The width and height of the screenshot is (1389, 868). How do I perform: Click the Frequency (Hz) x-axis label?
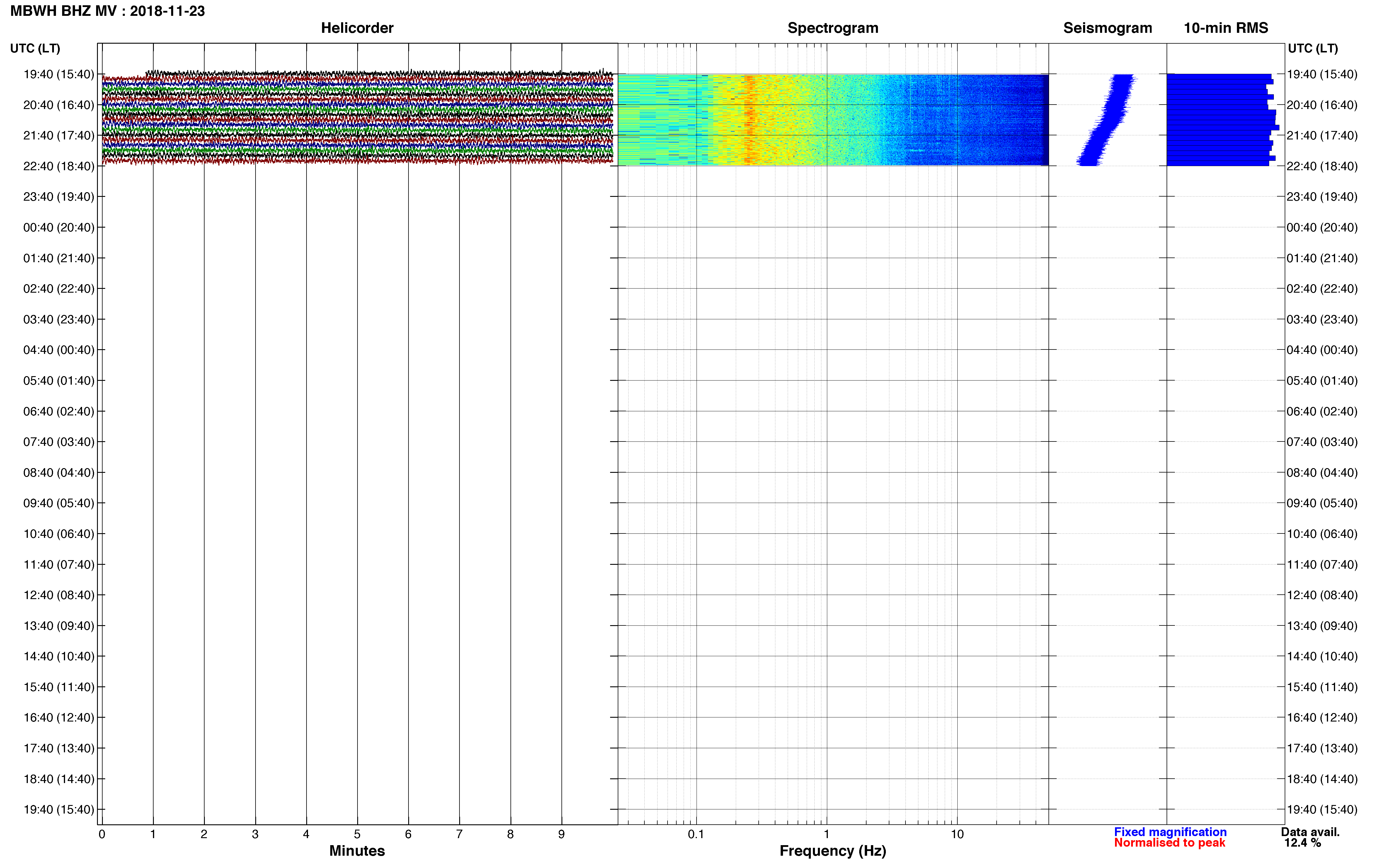pyautogui.click(x=833, y=851)
